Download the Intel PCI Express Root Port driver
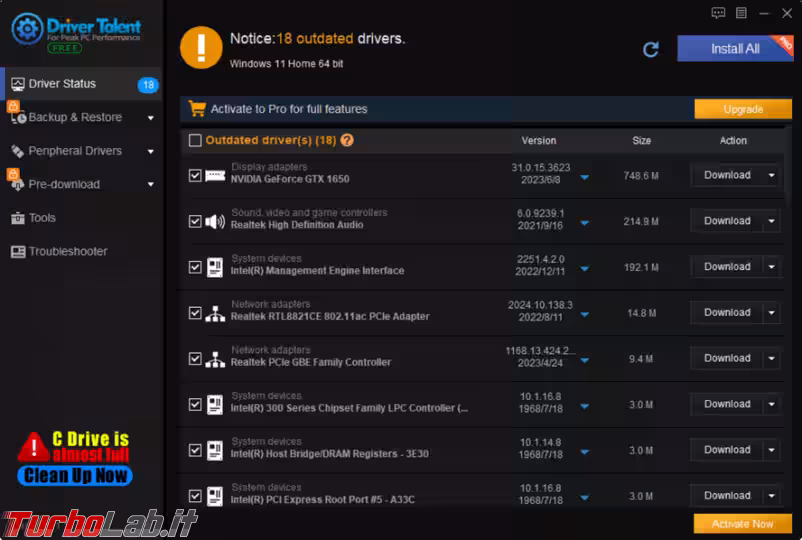The width and height of the screenshot is (802, 540). pyautogui.click(x=727, y=496)
